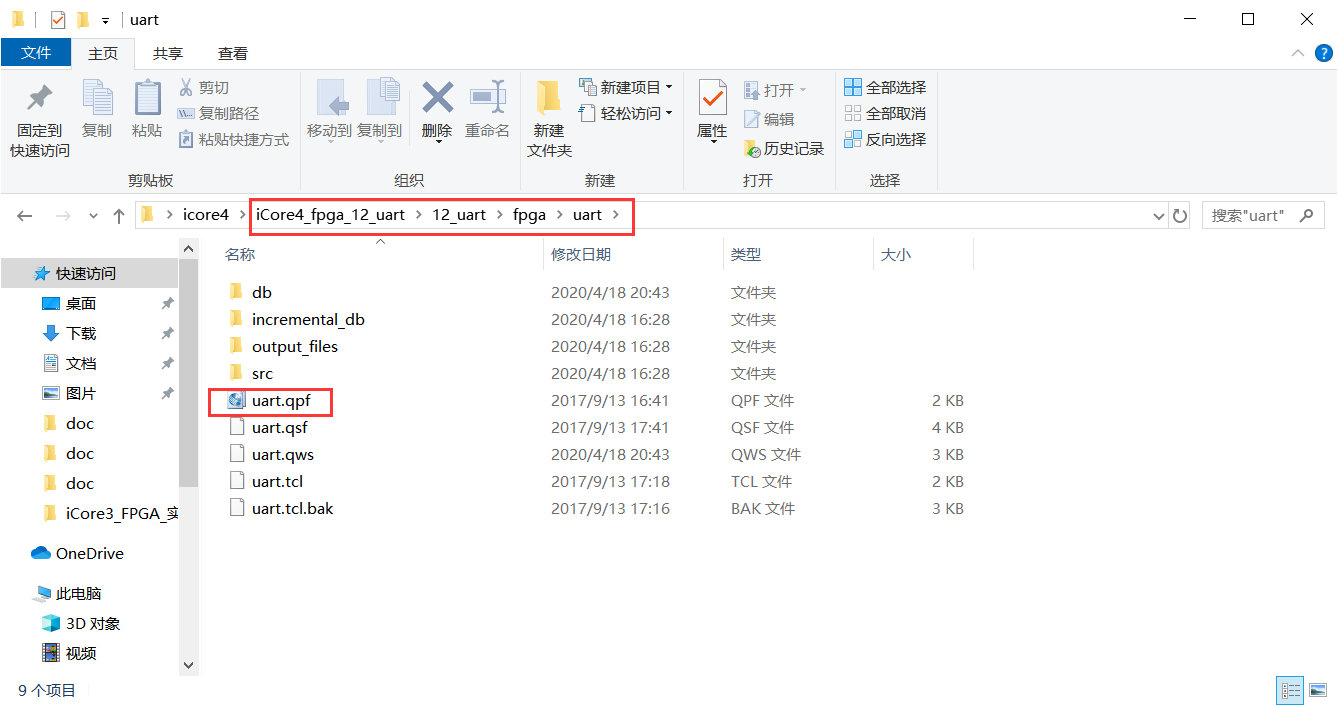Image resolution: width=1338 pixels, height=706 pixels.
Task: Click the New Folder (新建文件夹) icon
Action: tap(548, 100)
